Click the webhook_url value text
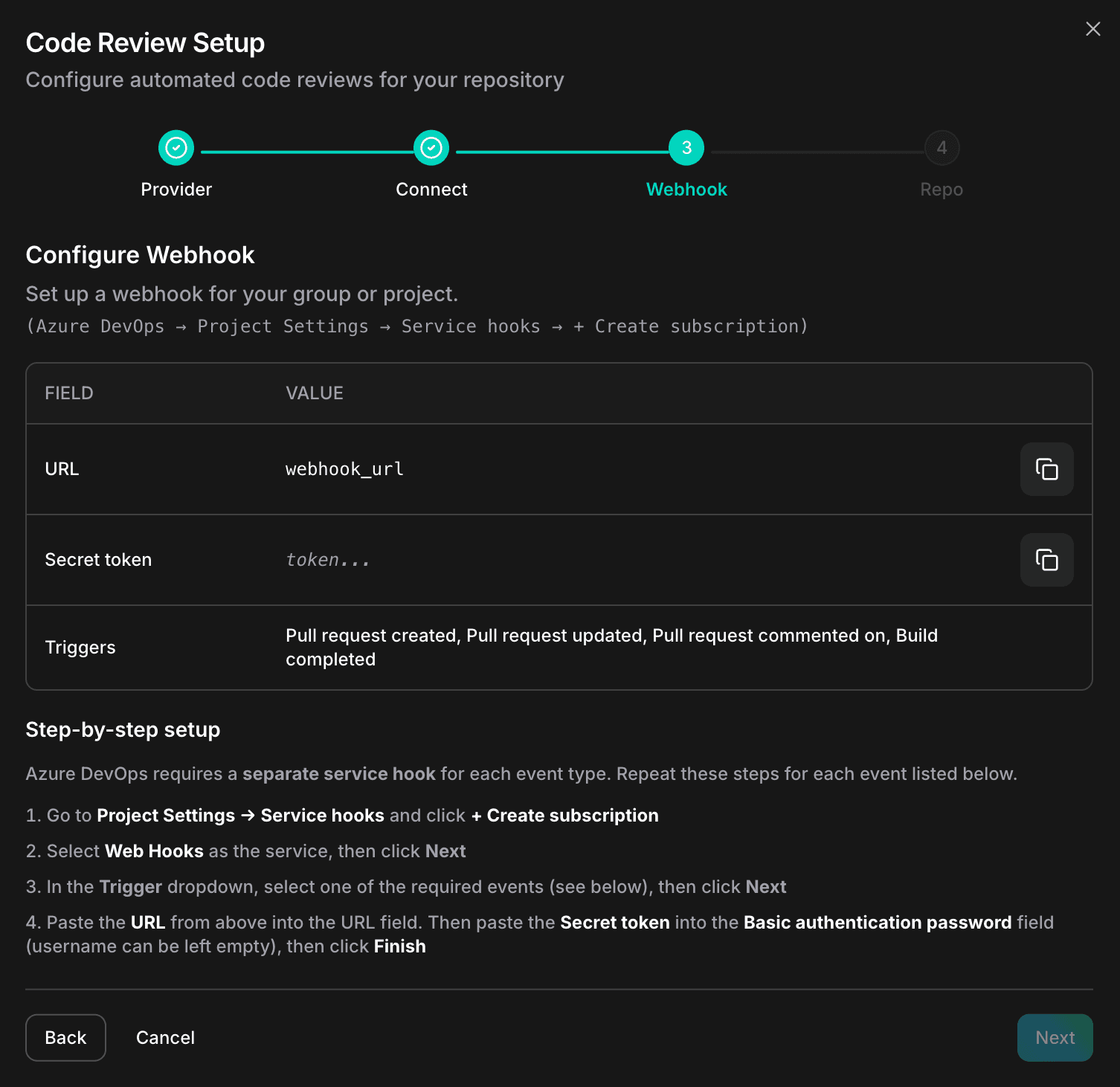This screenshot has height=1087, width=1120. (x=344, y=469)
